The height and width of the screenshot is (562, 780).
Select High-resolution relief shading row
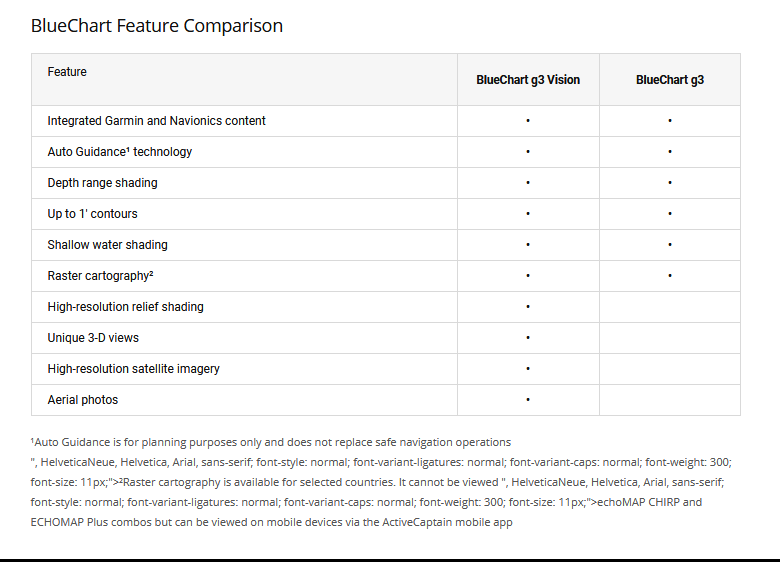pos(125,307)
